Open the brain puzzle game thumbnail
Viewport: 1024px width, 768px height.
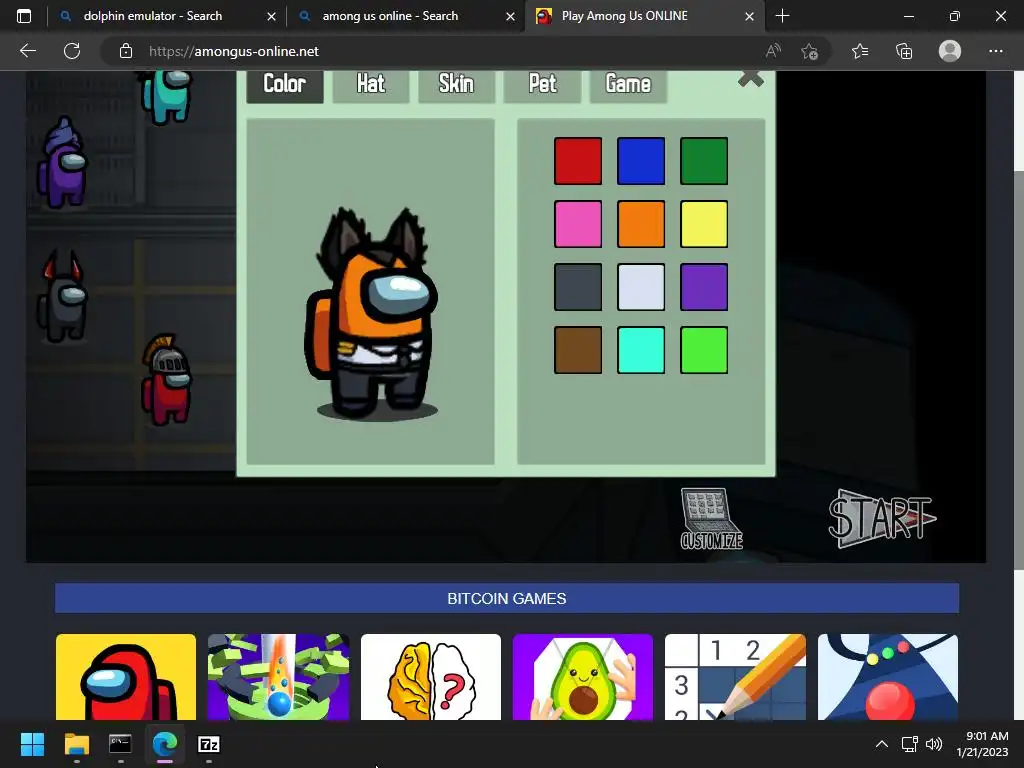431,677
